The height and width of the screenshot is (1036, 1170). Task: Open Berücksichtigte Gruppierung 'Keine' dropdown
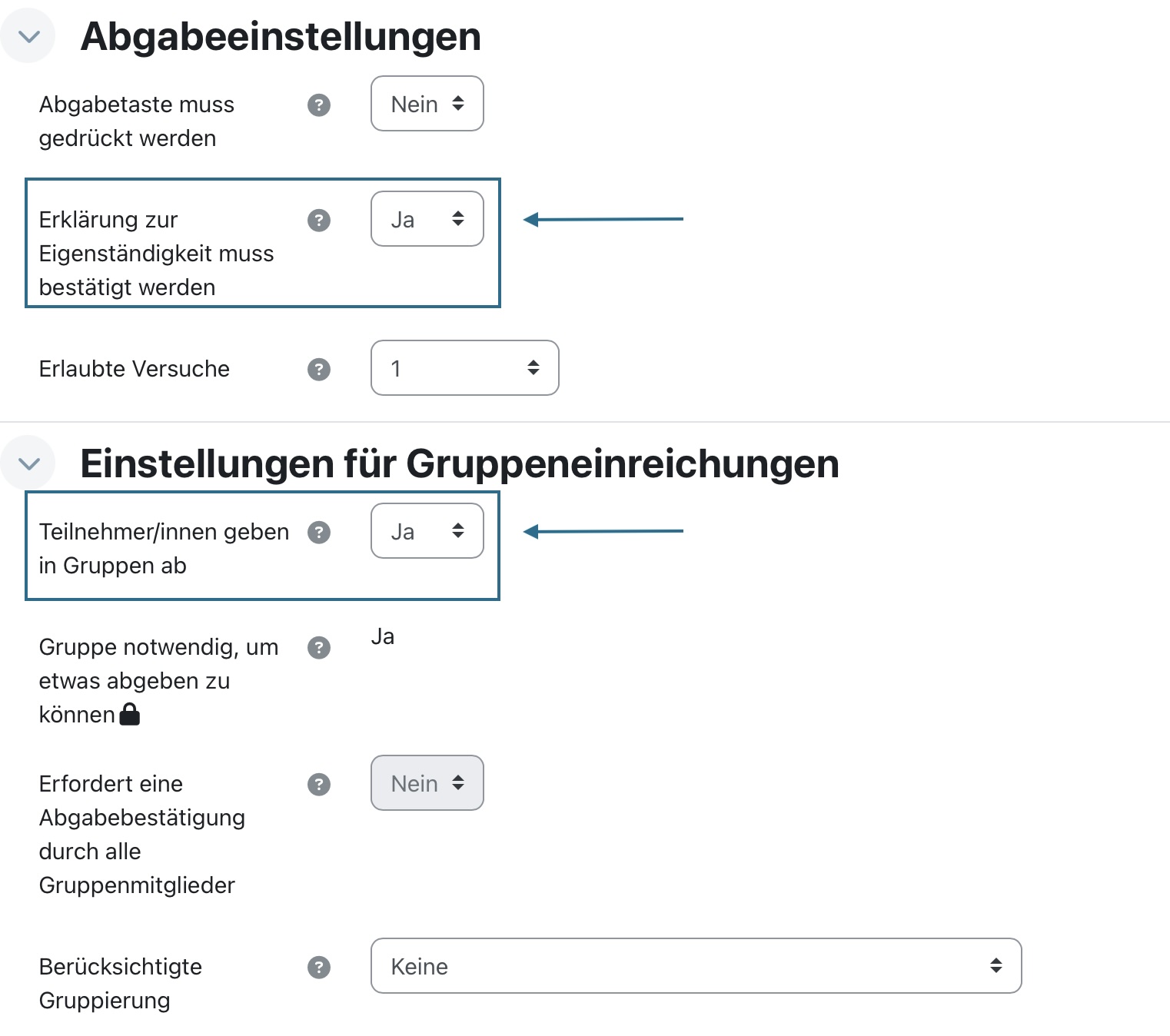[696, 966]
